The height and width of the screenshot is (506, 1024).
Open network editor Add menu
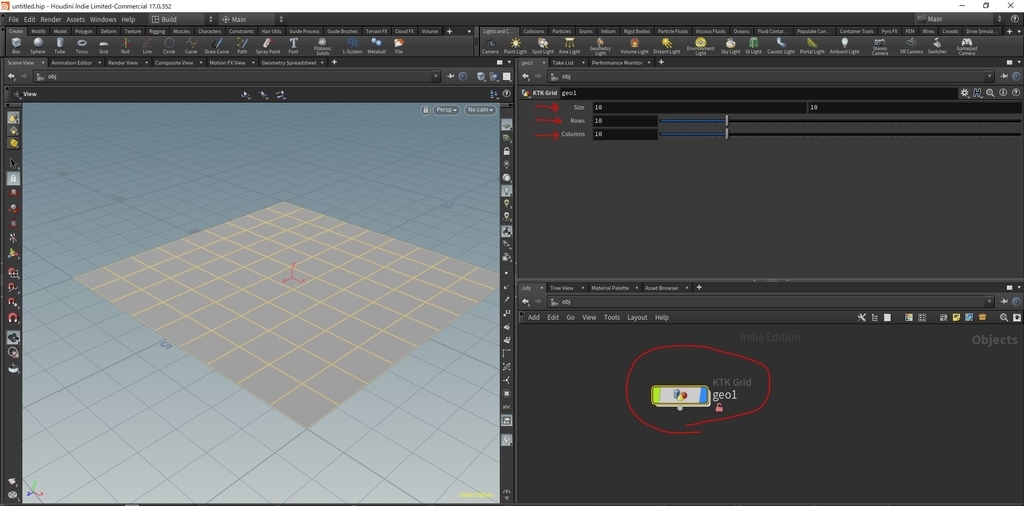click(534, 317)
